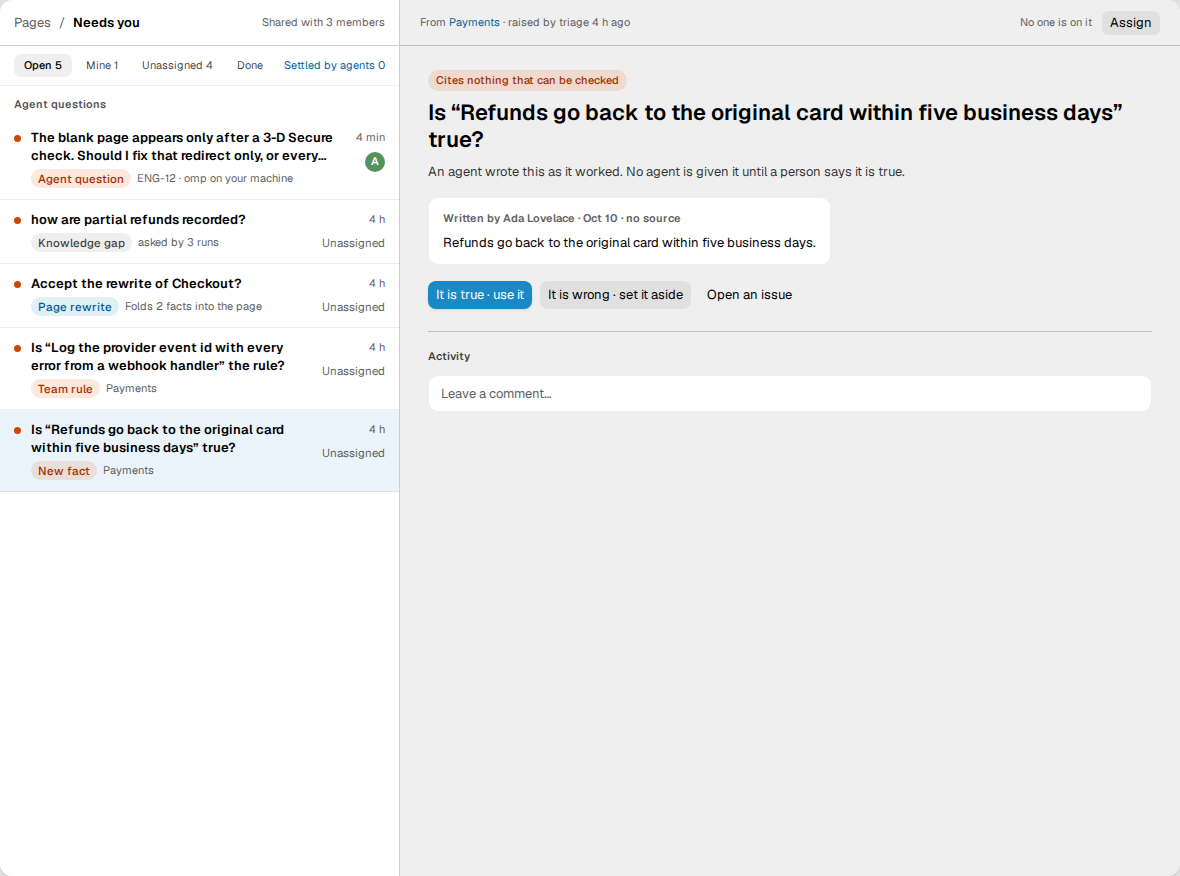Click the 'Agent questions' section heading
The width and height of the screenshot is (1180, 876).
coord(60,105)
